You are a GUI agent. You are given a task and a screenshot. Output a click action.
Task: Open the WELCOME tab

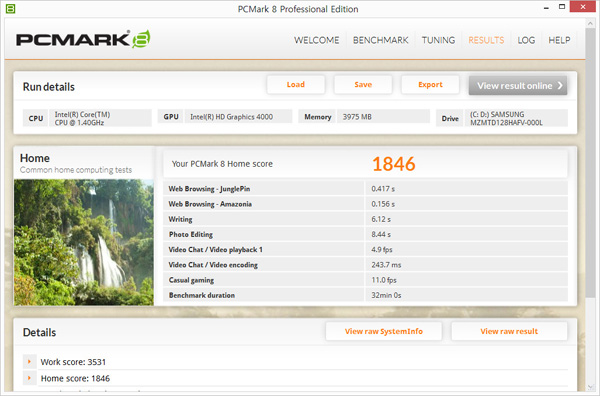pyautogui.click(x=316, y=40)
